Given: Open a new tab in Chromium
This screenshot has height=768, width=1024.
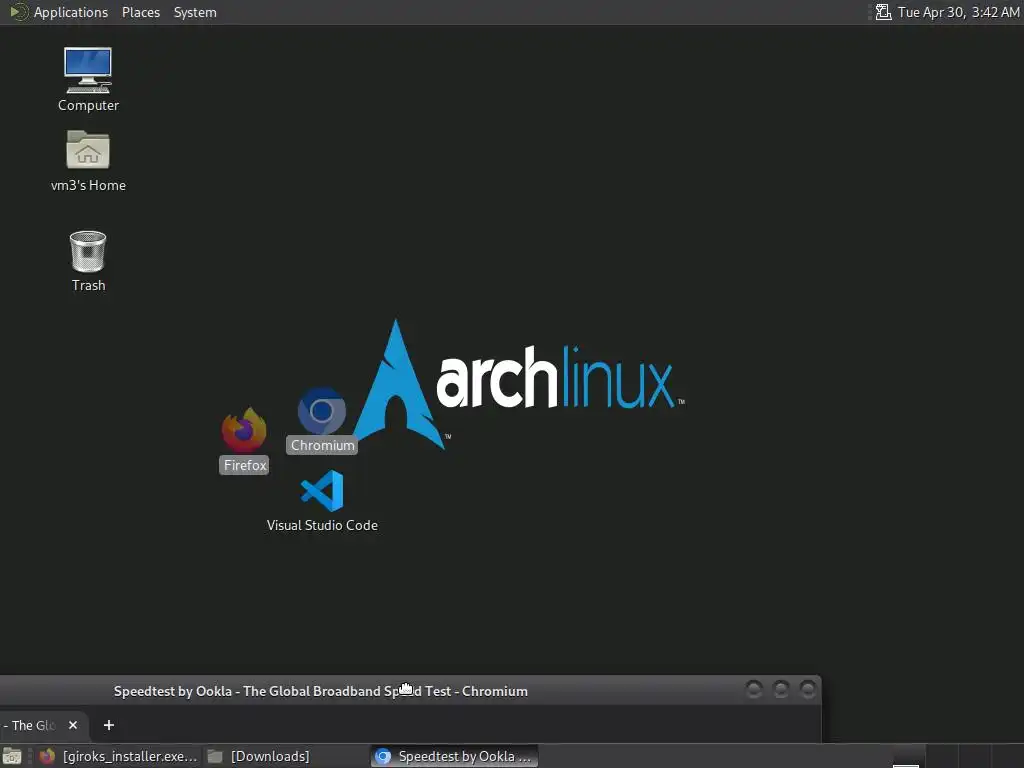Looking at the screenshot, I should [109, 726].
